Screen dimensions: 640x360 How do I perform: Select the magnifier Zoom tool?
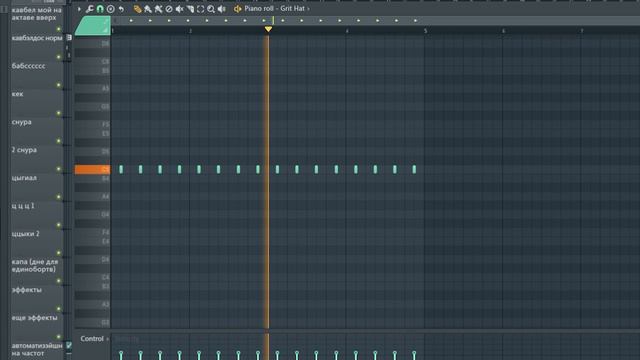pyautogui.click(x=211, y=9)
